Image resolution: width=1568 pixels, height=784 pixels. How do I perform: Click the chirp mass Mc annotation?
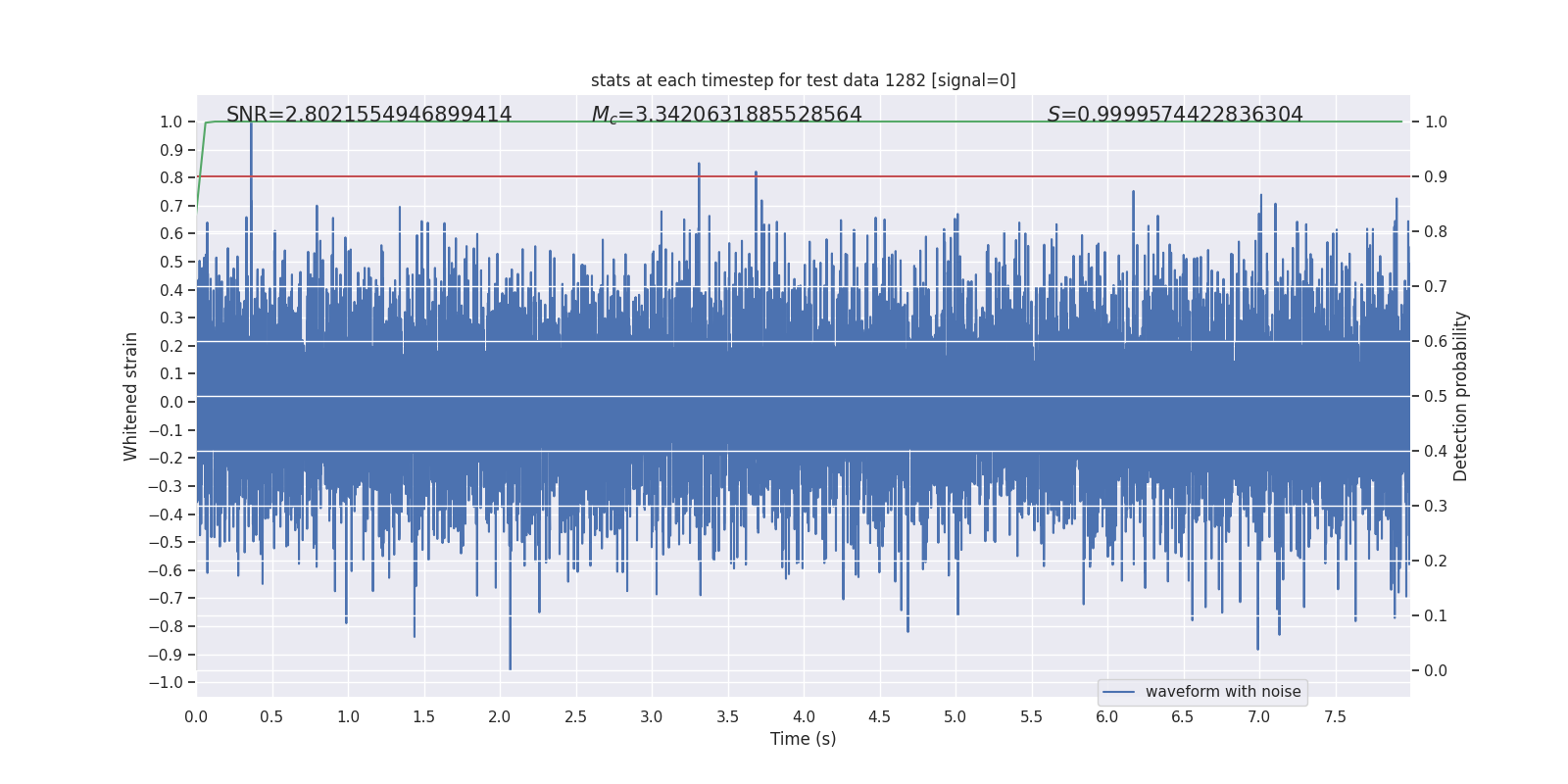click(726, 115)
